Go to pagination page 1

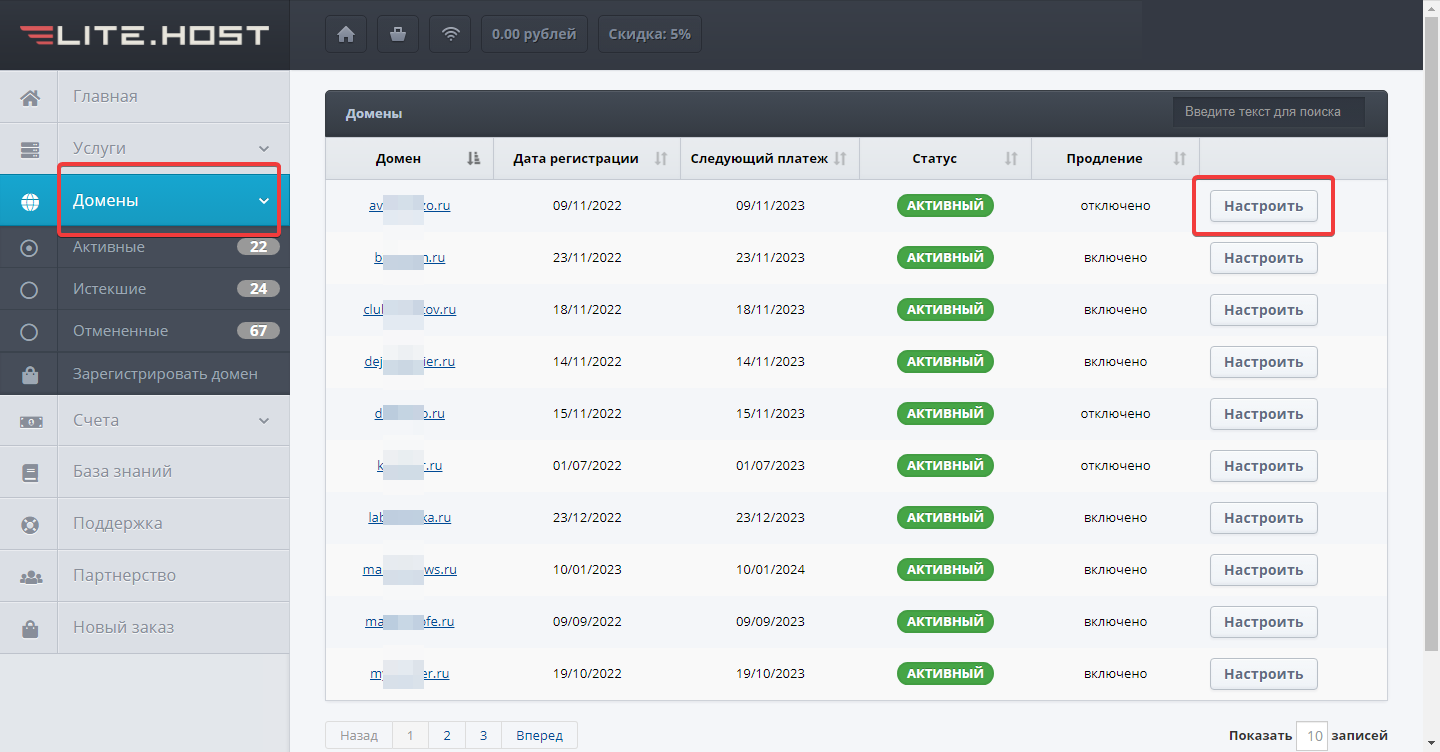[410, 735]
